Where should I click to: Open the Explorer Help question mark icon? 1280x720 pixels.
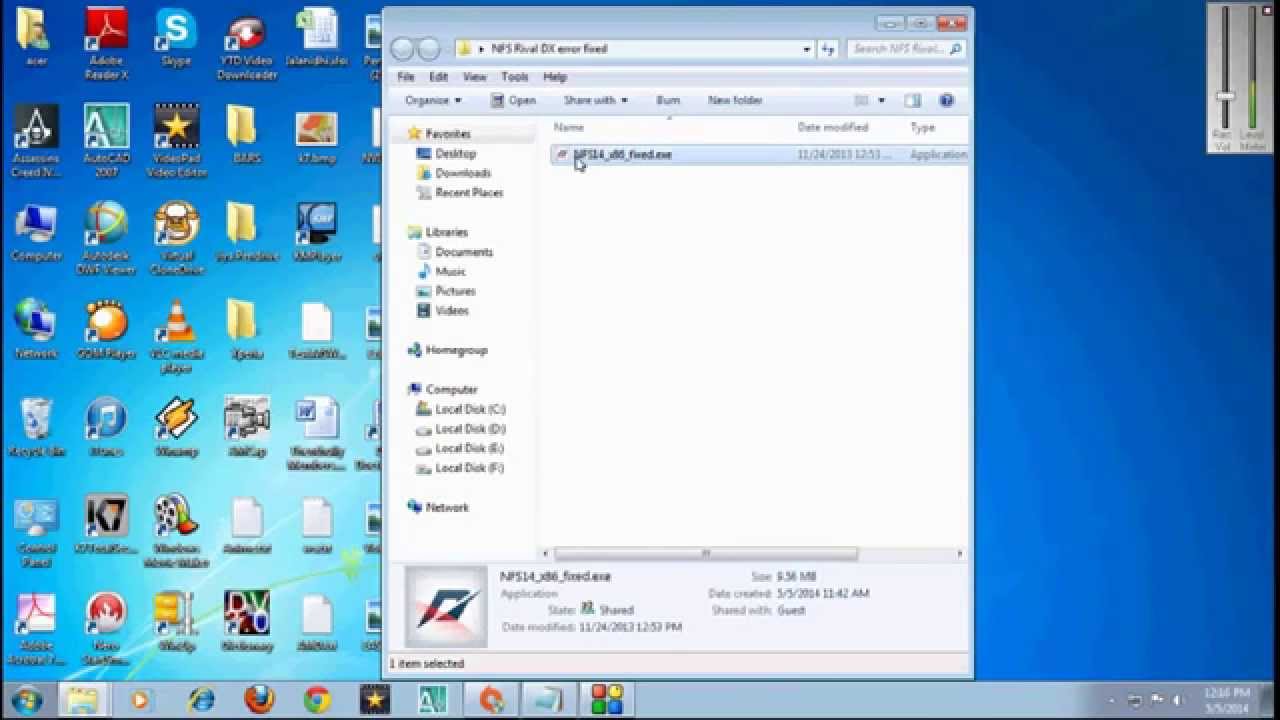point(947,100)
